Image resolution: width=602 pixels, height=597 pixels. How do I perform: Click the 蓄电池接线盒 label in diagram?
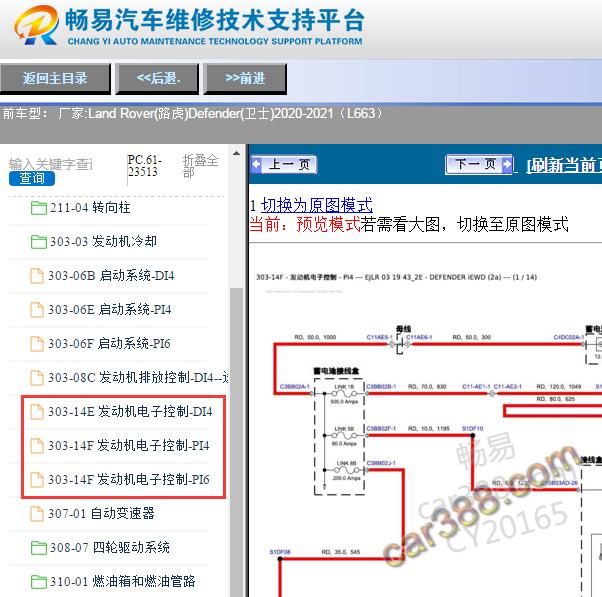point(336,371)
